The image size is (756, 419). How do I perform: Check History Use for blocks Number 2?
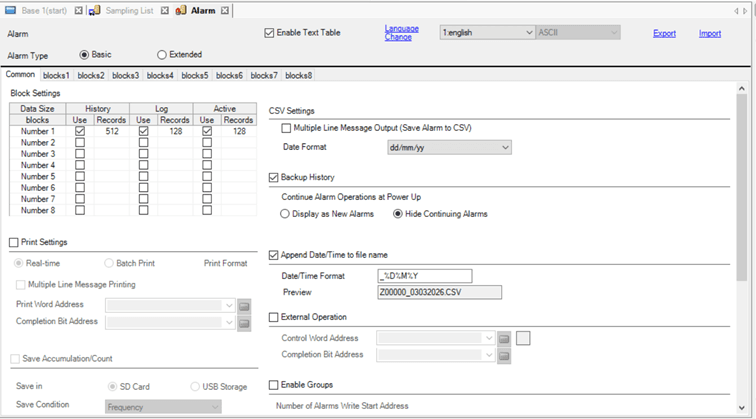pyautogui.click(x=79, y=142)
